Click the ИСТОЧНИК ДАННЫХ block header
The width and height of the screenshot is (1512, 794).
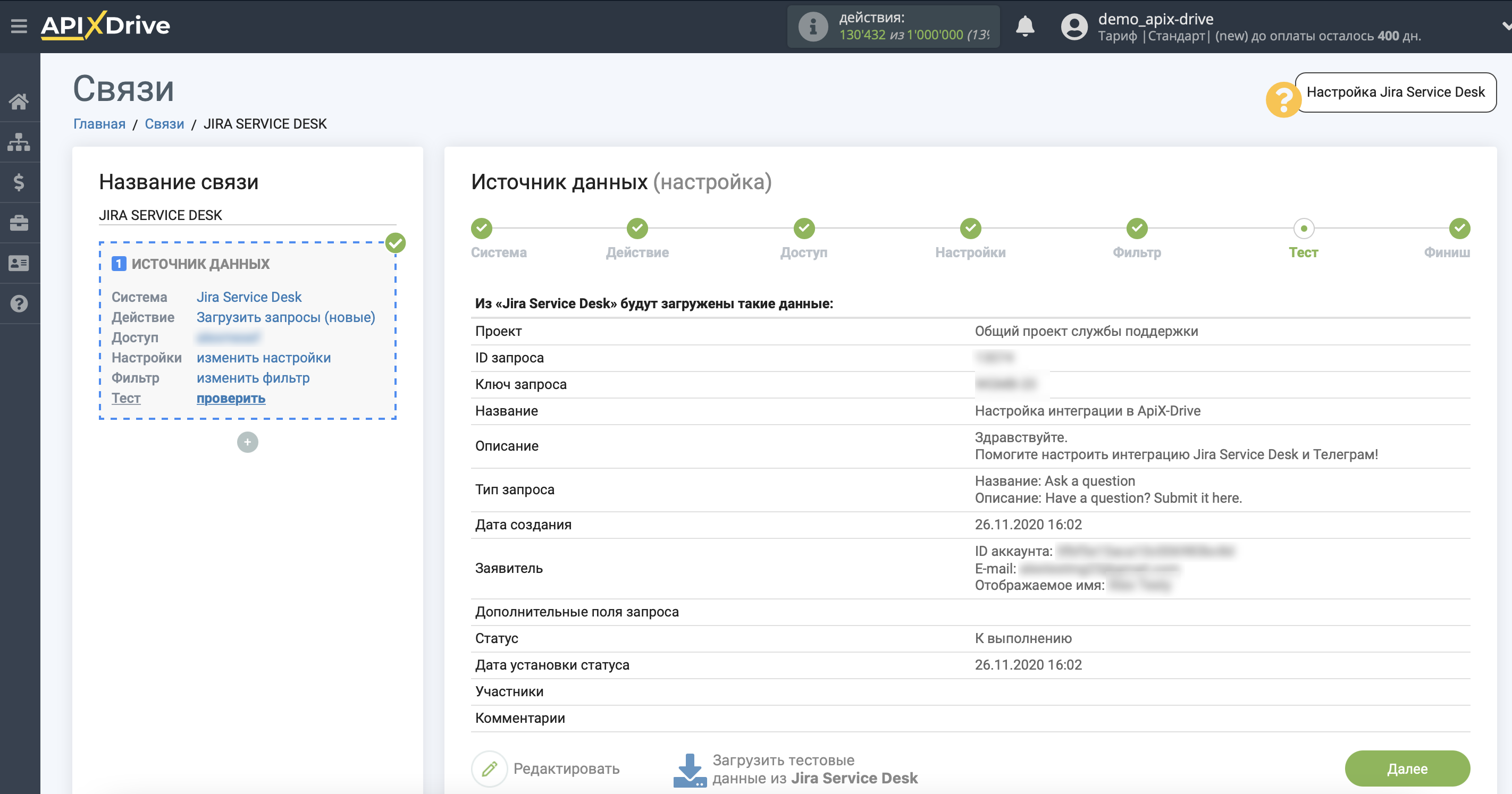[200, 264]
